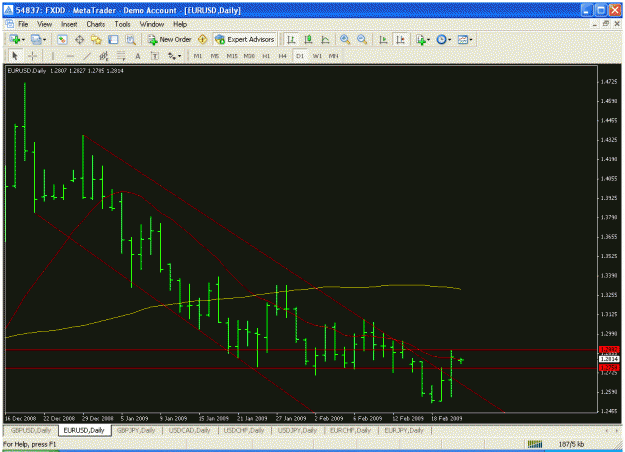Expand the Profiles dropdown arrow
The height and width of the screenshot is (452, 625).
click(45, 40)
